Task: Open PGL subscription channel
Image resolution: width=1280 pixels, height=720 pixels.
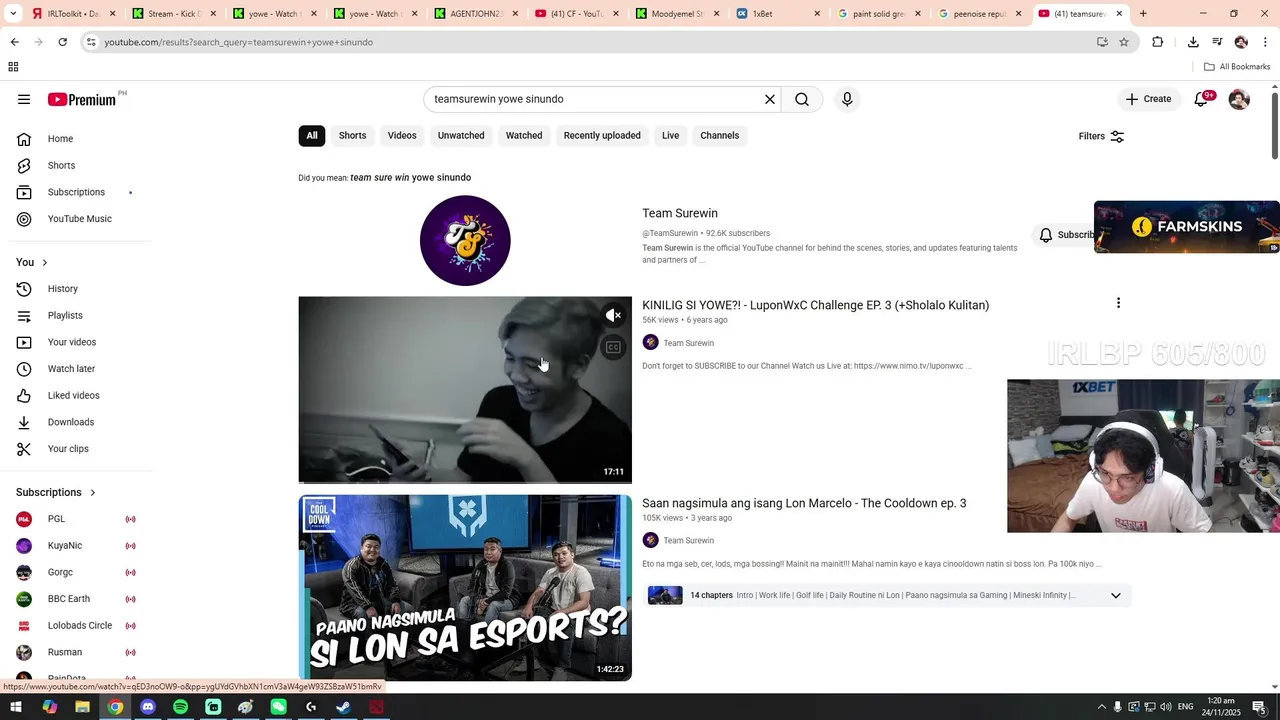Action: (x=80, y=519)
